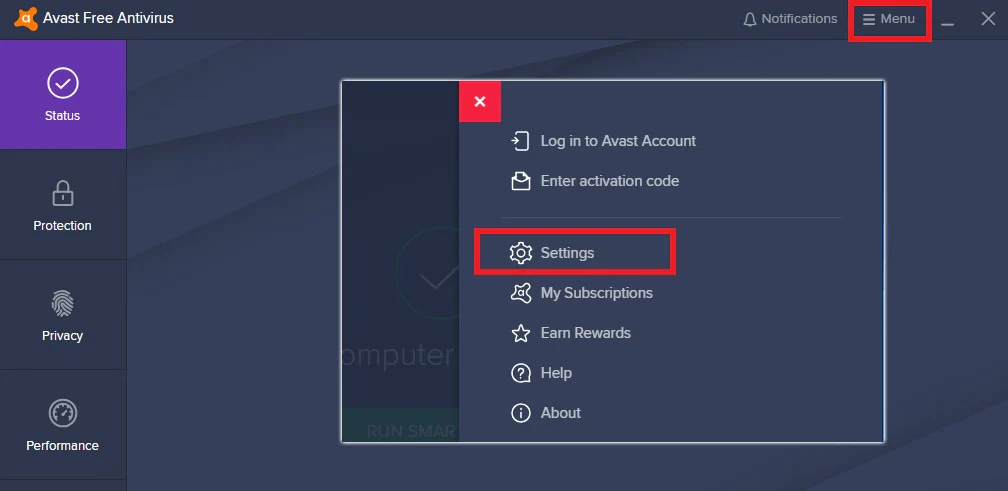The height and width of the screenshot is (491, 1008).
Task: Click the activation code envelope icon
Action: click(520, 181)
